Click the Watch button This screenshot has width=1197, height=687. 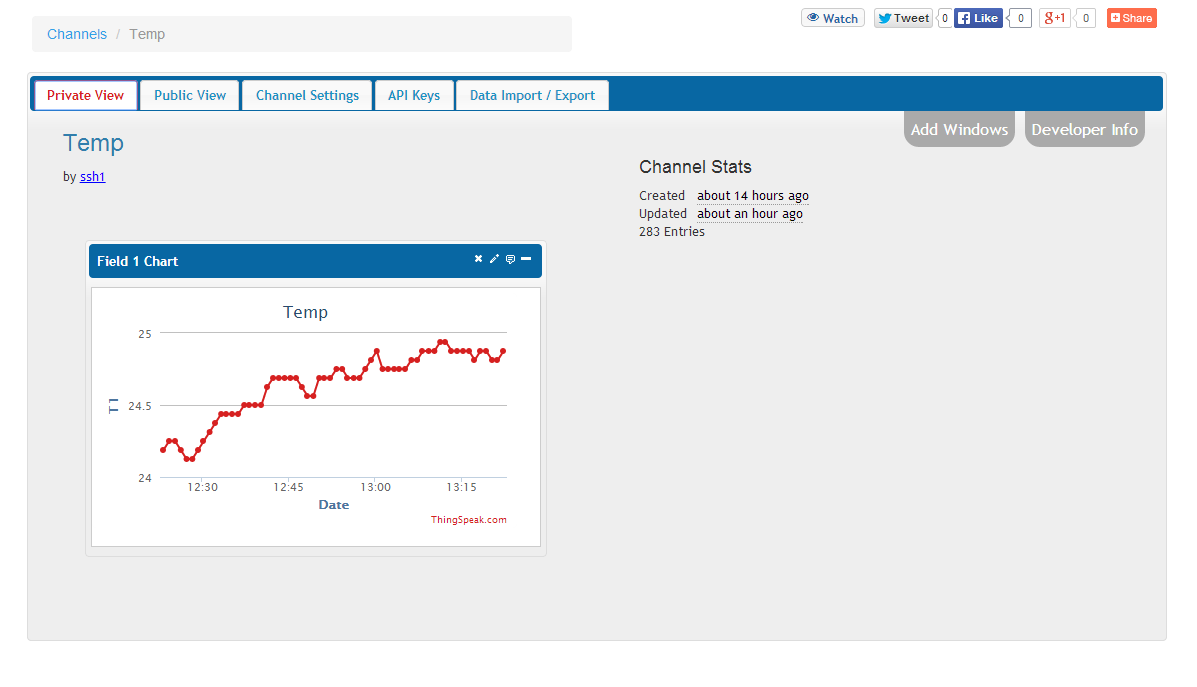click(833, 18)
